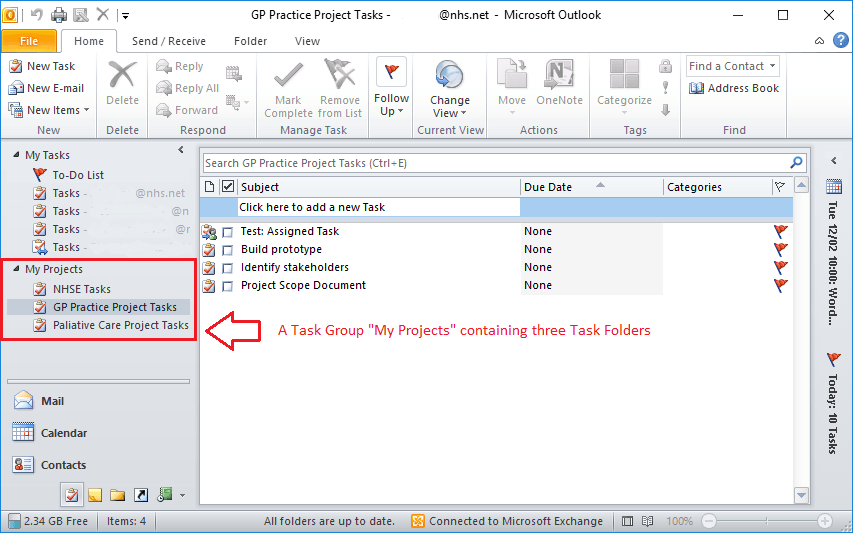Set High Importance exclamation icon
Screen dimensions: 853x533
pos(665,88)
